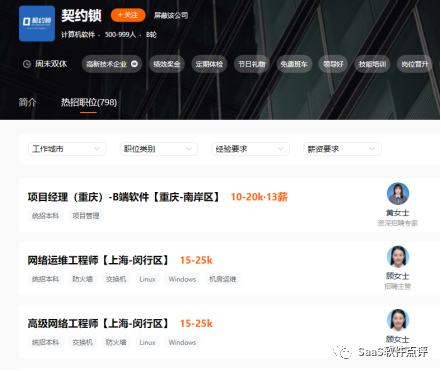Click the WeChat watermark icon
Viewport: 441px width, 371px height.
tap(342, 352)
